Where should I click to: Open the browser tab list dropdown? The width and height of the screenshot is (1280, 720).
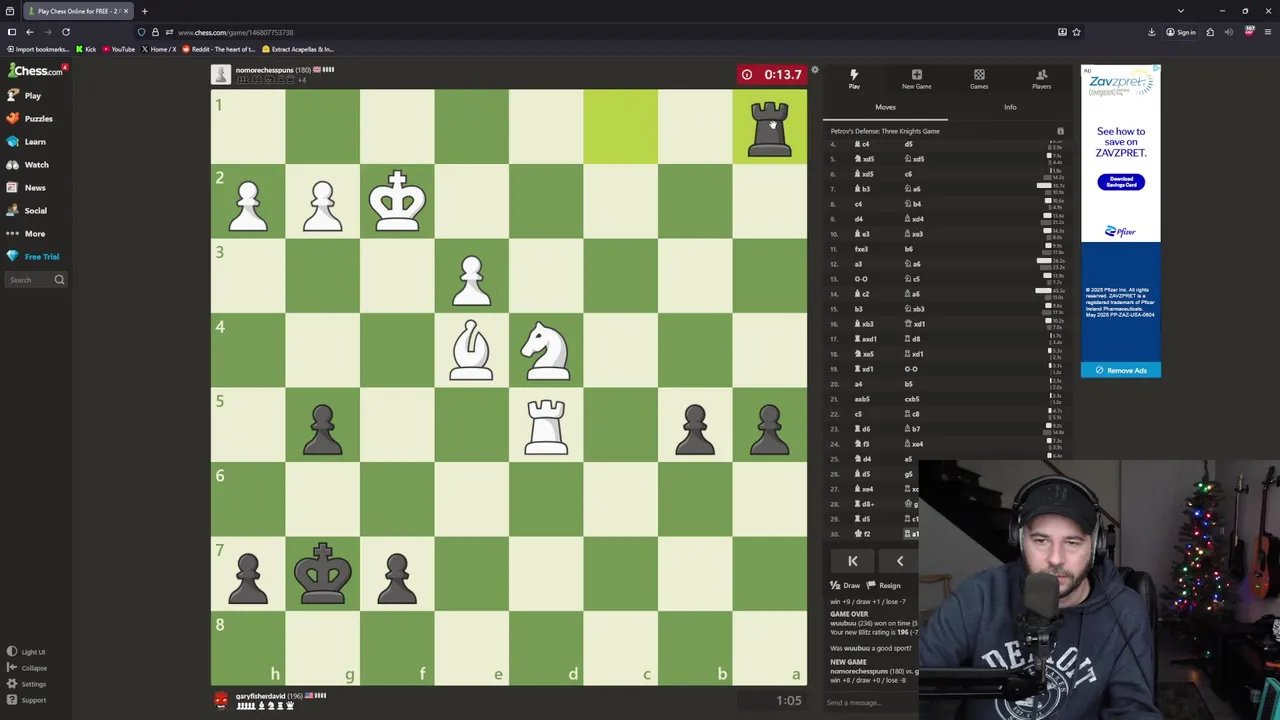[x=1180, y=11]
